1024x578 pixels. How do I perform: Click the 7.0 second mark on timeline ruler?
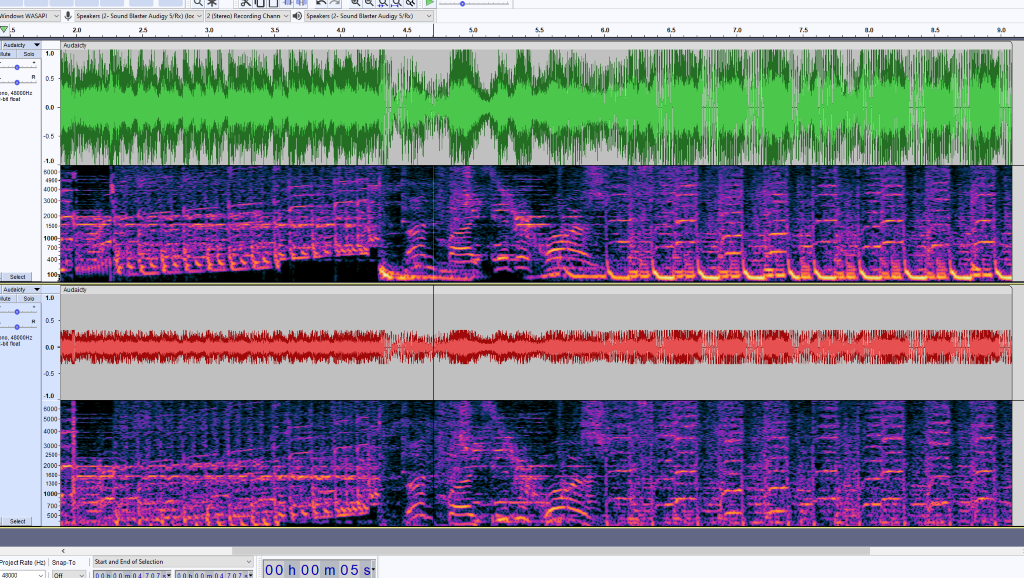737,31
